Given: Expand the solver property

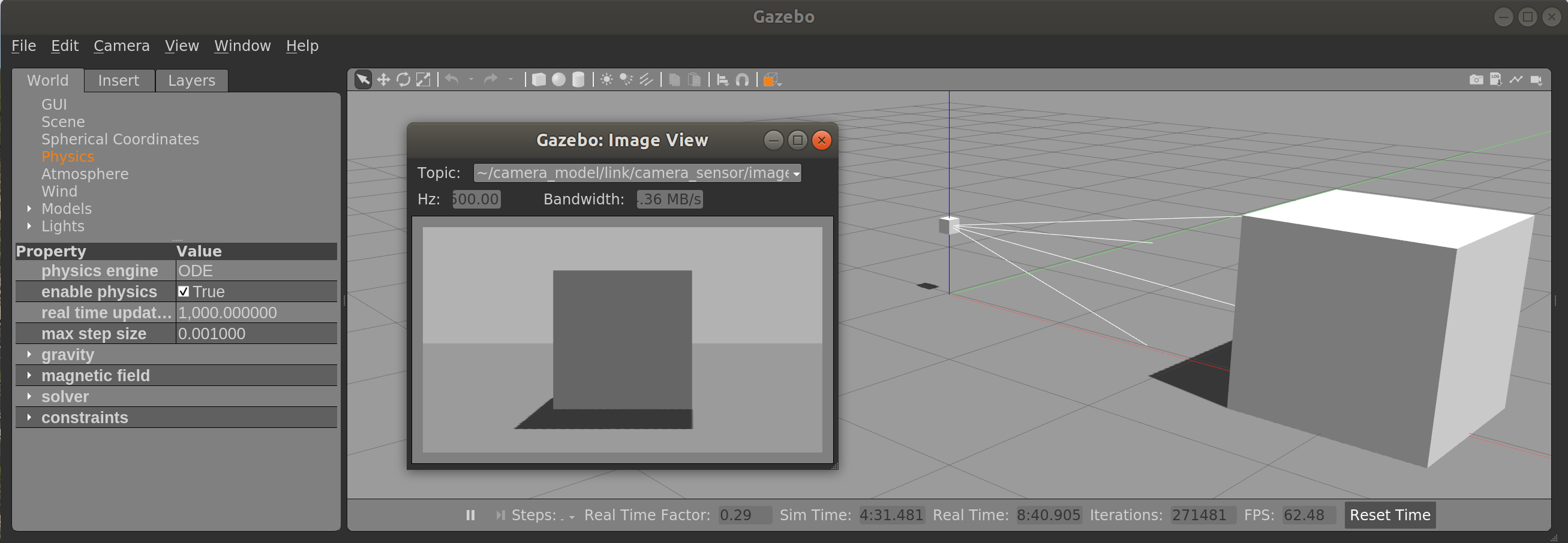Looking at the screenshot, I should [29, 396].
